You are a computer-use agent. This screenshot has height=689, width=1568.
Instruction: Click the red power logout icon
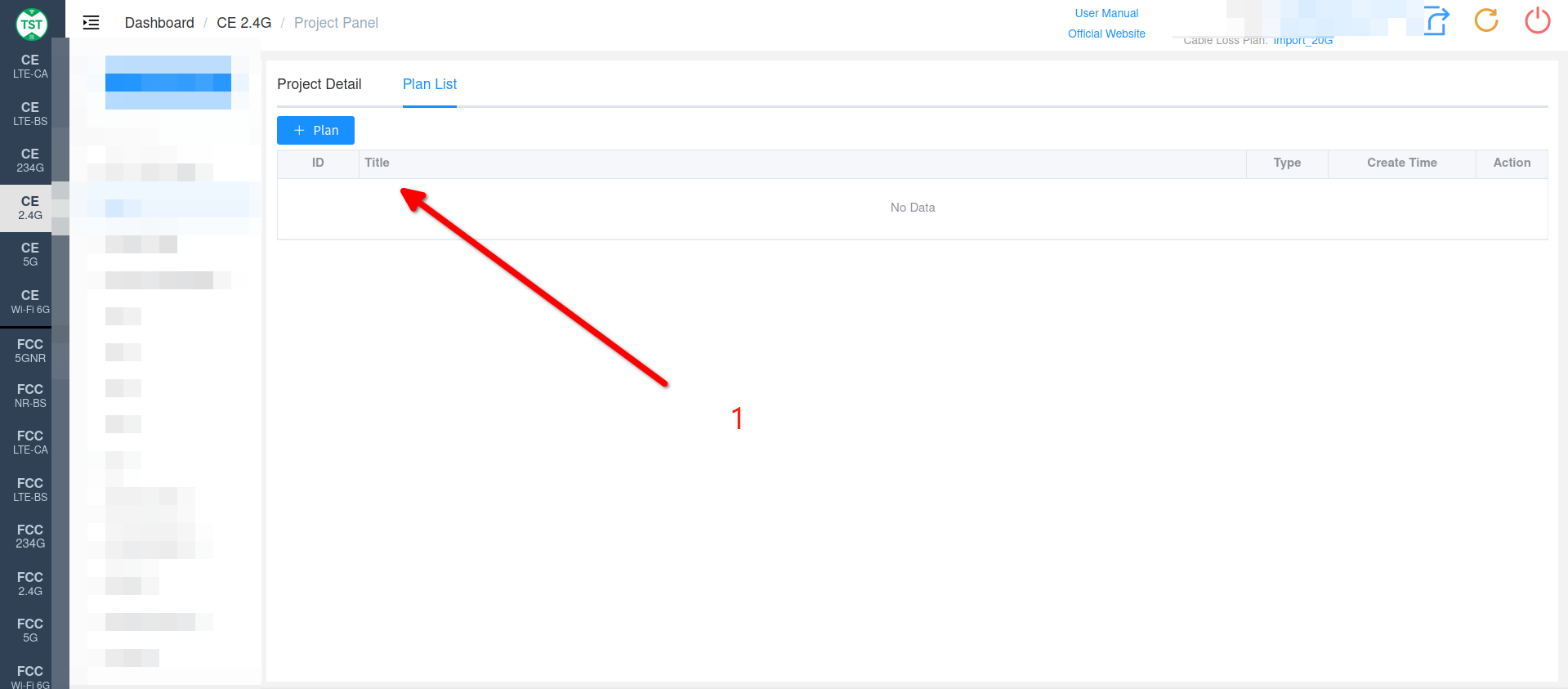pos(1538,20)
